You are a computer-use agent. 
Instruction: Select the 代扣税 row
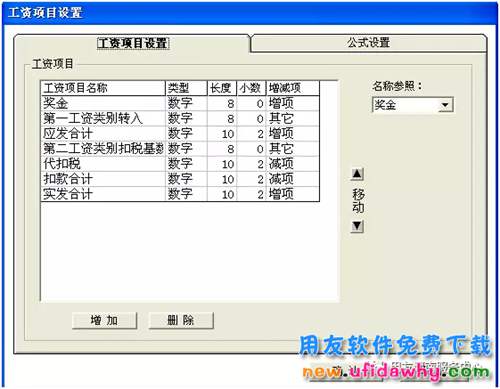(180, 164)
